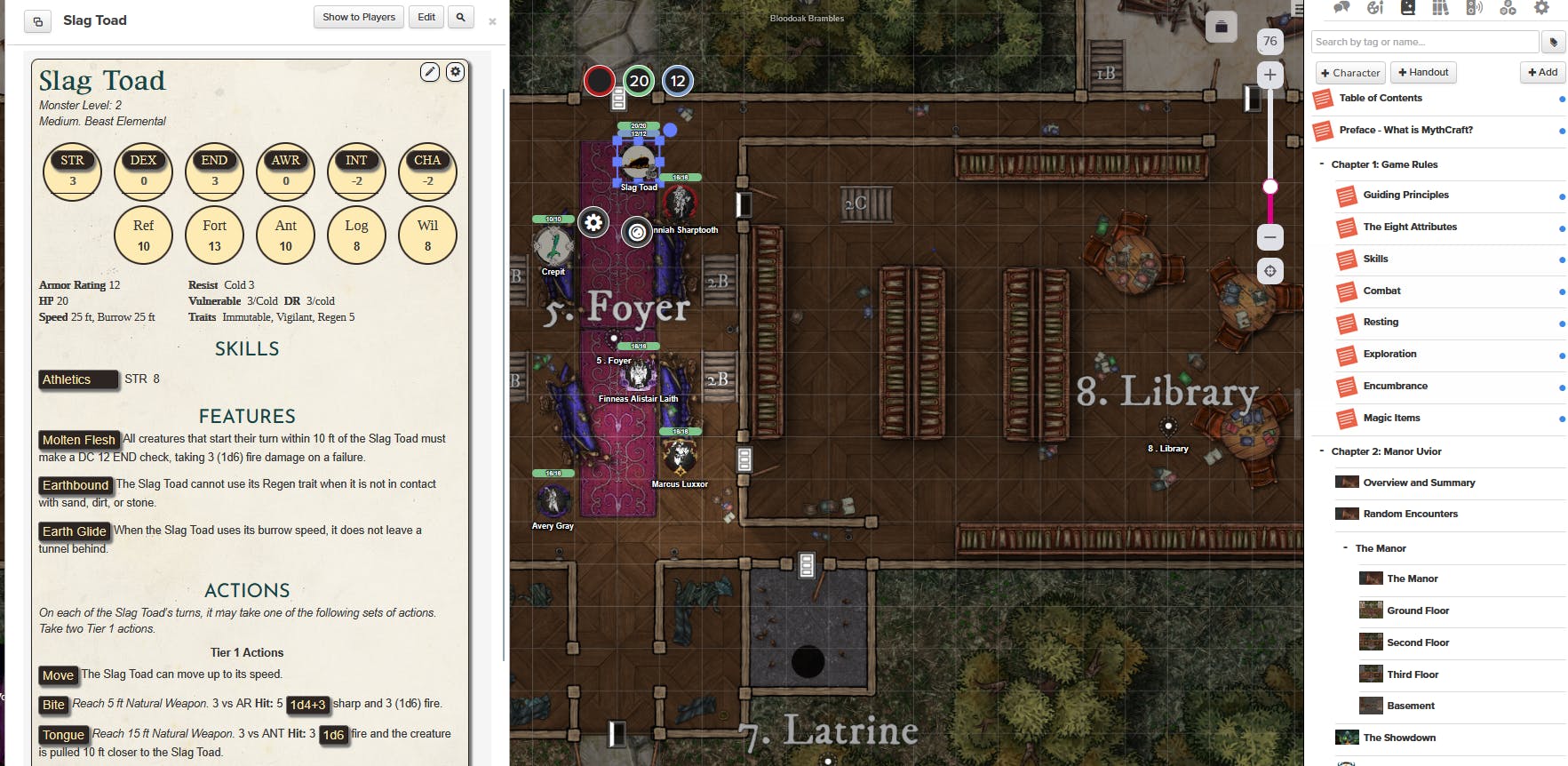This screenshot has width=1568, height=766.
Task: Click the tag filter icon beside search
Action: 1554,42
